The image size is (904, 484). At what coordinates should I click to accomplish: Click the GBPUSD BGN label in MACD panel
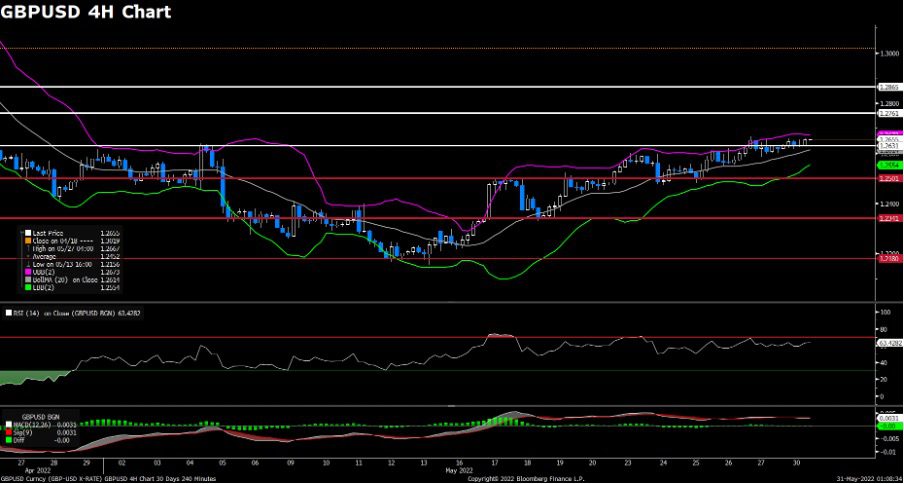tap(40, 416)
